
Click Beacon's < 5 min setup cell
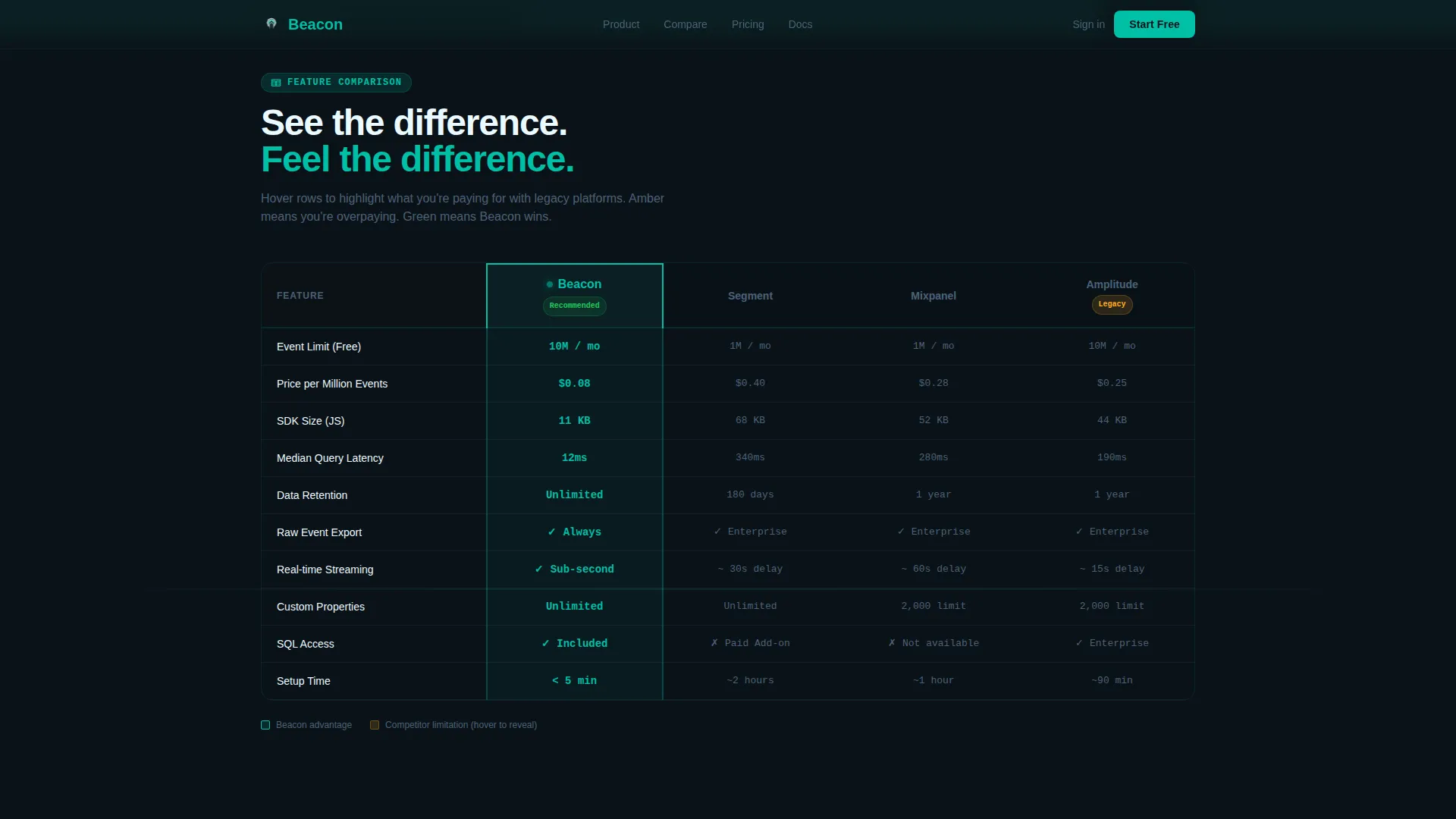(x=575, y=681)
